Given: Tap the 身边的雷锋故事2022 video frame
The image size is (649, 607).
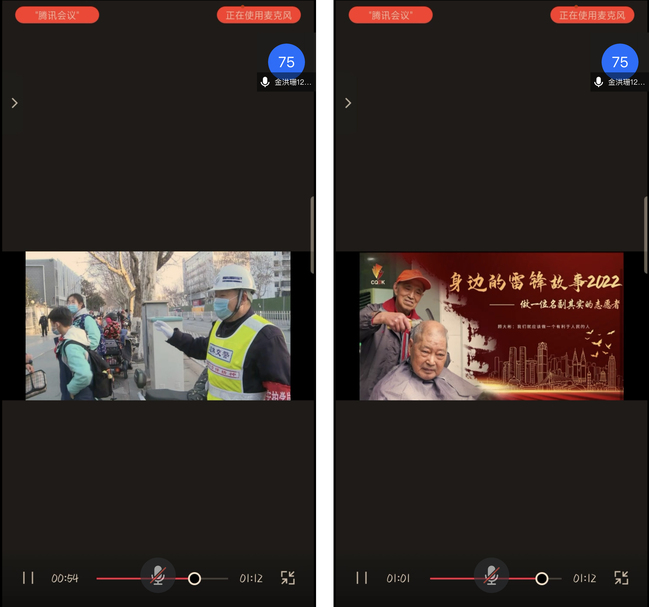Looking at the screenshot, I should pos(491,326).
